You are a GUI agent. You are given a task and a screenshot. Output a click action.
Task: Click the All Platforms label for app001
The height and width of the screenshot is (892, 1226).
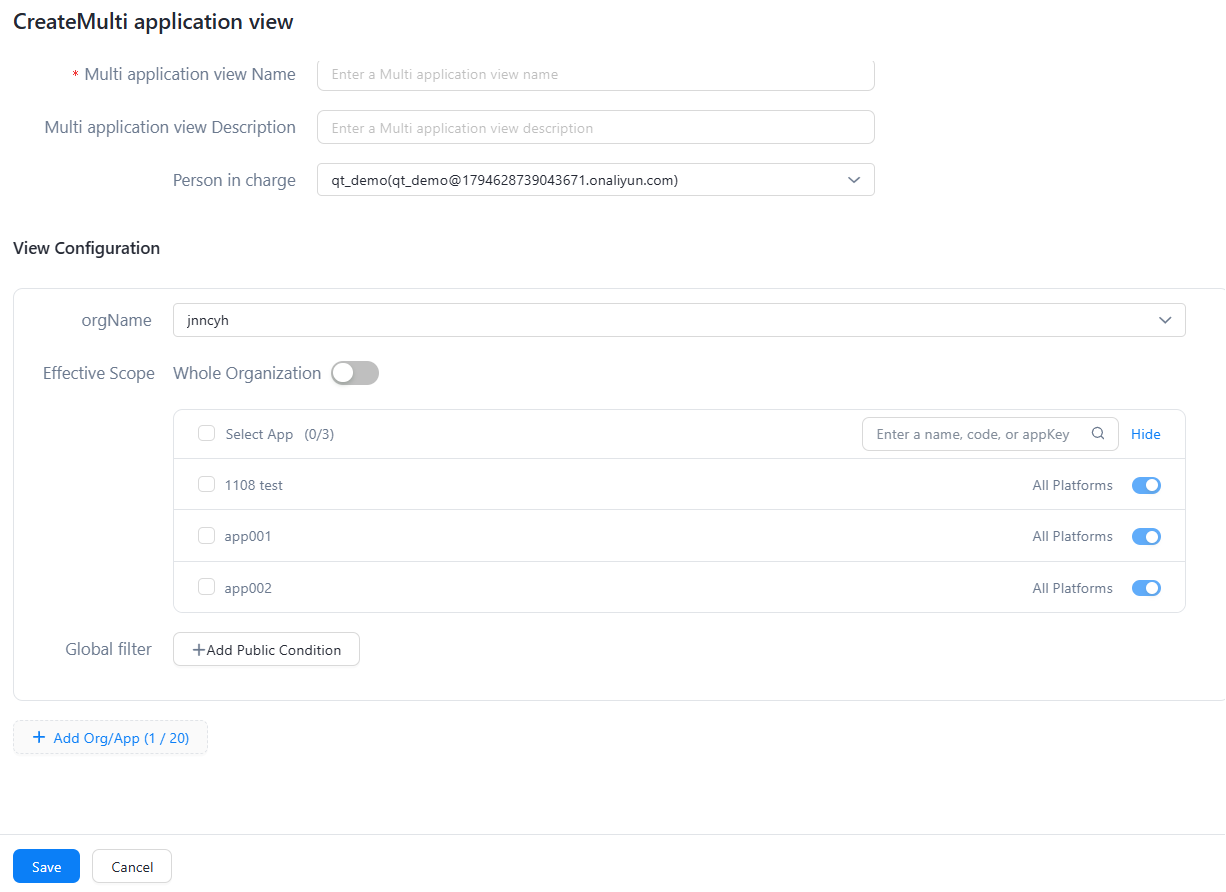(1072, 537)
